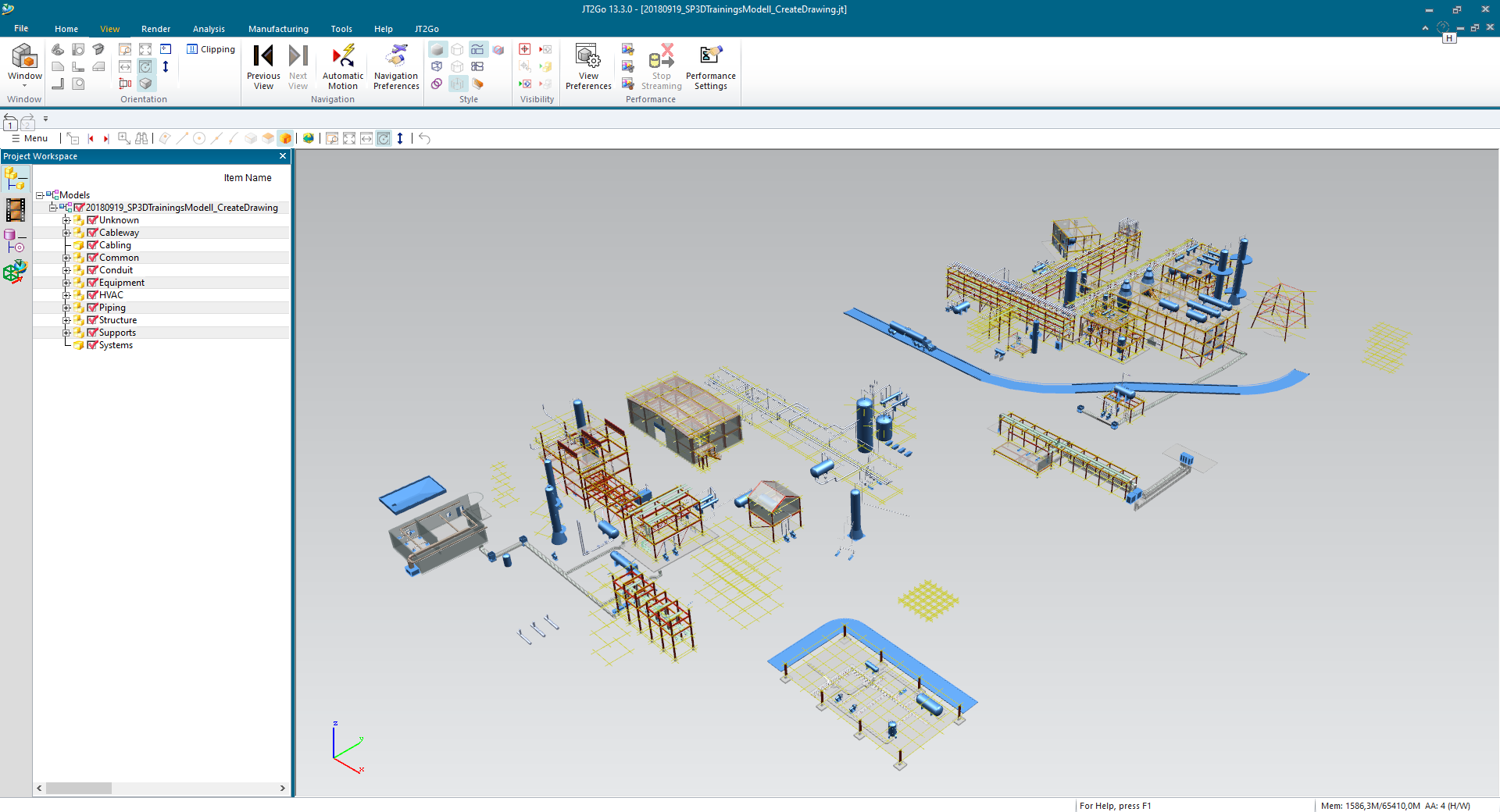This screenshot has height=812, width=1500.
Task: Select the fit-all-to-view icon near Orientation
Action: coord(145,49)
